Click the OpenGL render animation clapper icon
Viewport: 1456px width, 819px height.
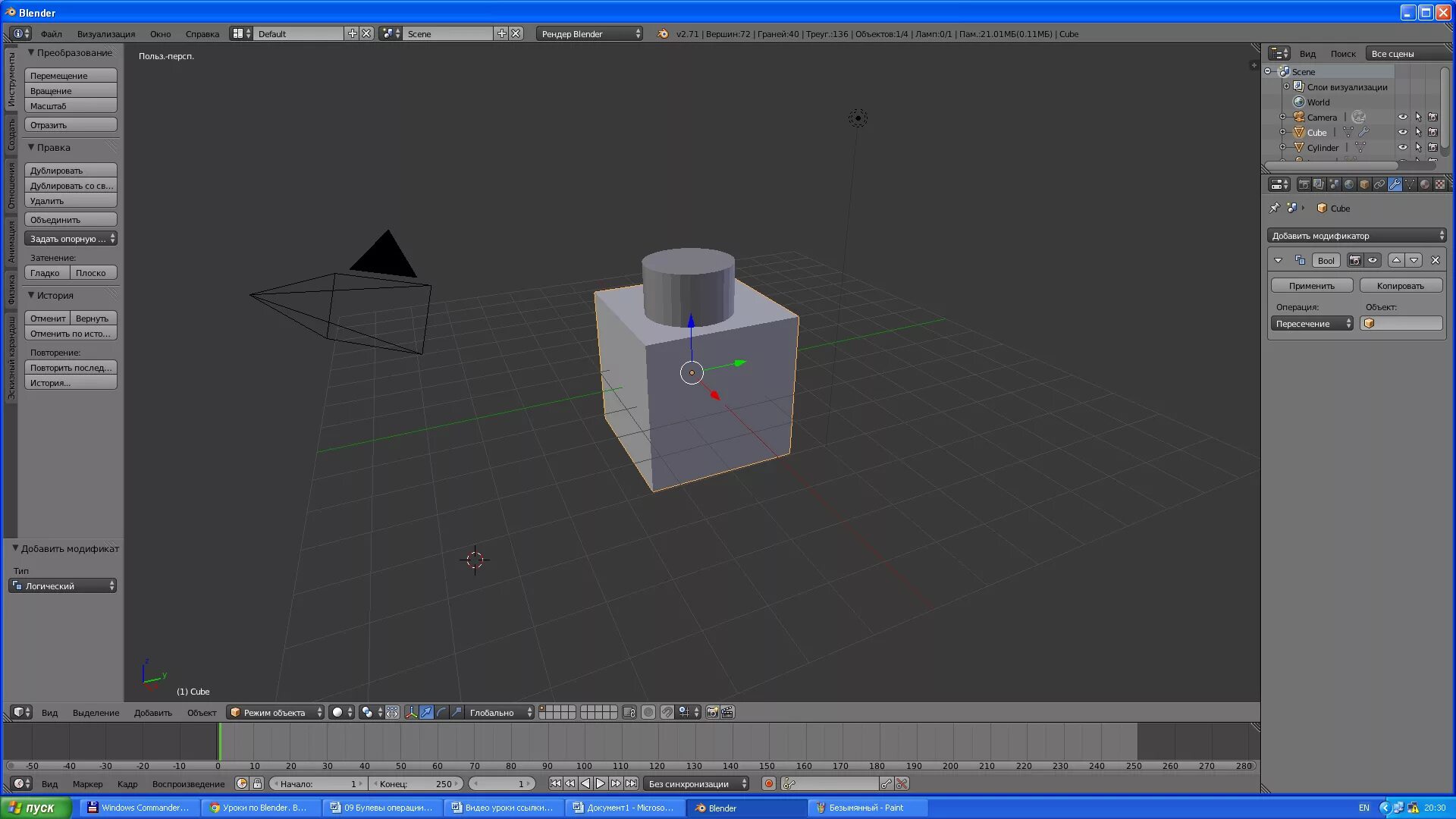coord(727,712)
